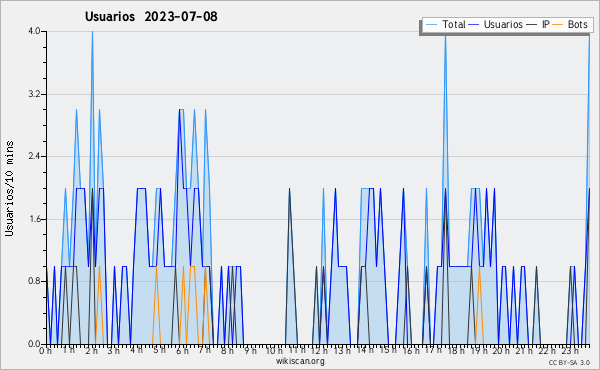This screenshot has height=370, width=600.
Task: Click the '12 h' x-axis label
Action: (x=319, y=351)
